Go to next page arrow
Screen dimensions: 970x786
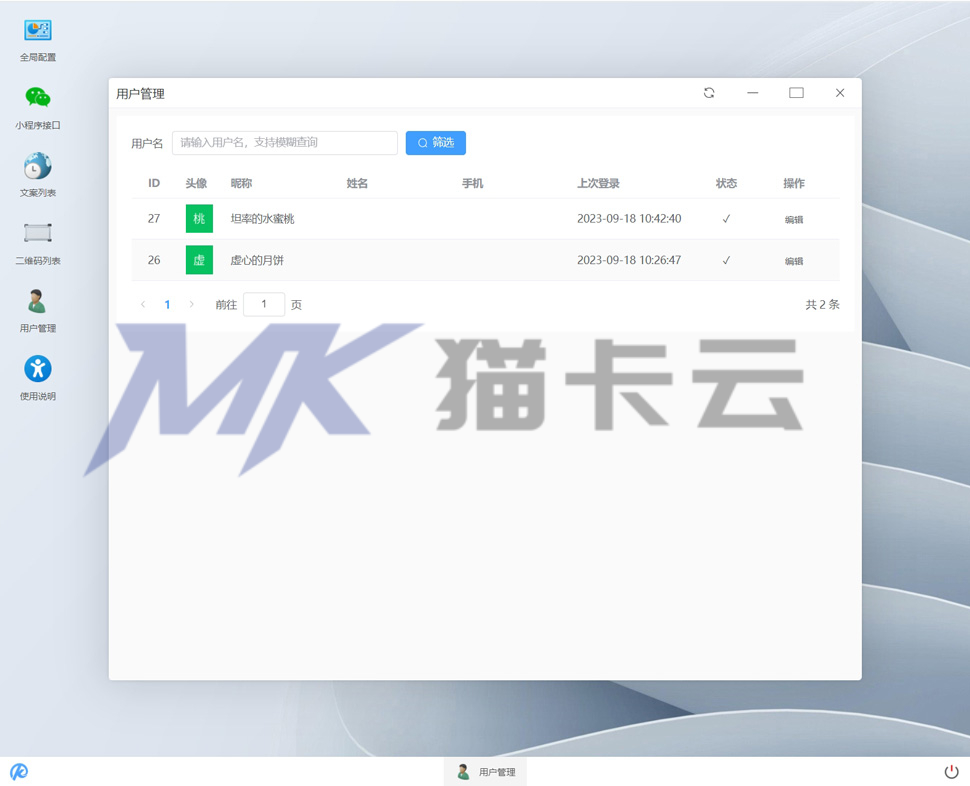tap(191, 304)
